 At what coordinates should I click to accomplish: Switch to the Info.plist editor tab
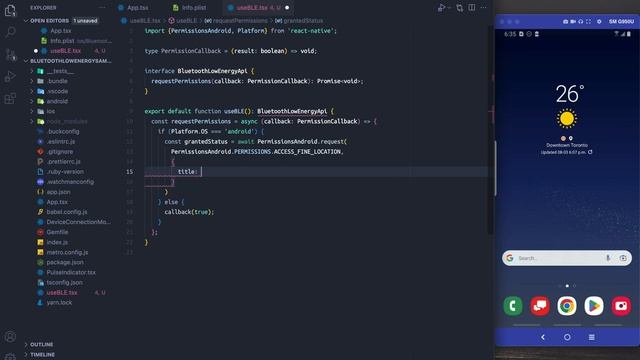(194, 8)
